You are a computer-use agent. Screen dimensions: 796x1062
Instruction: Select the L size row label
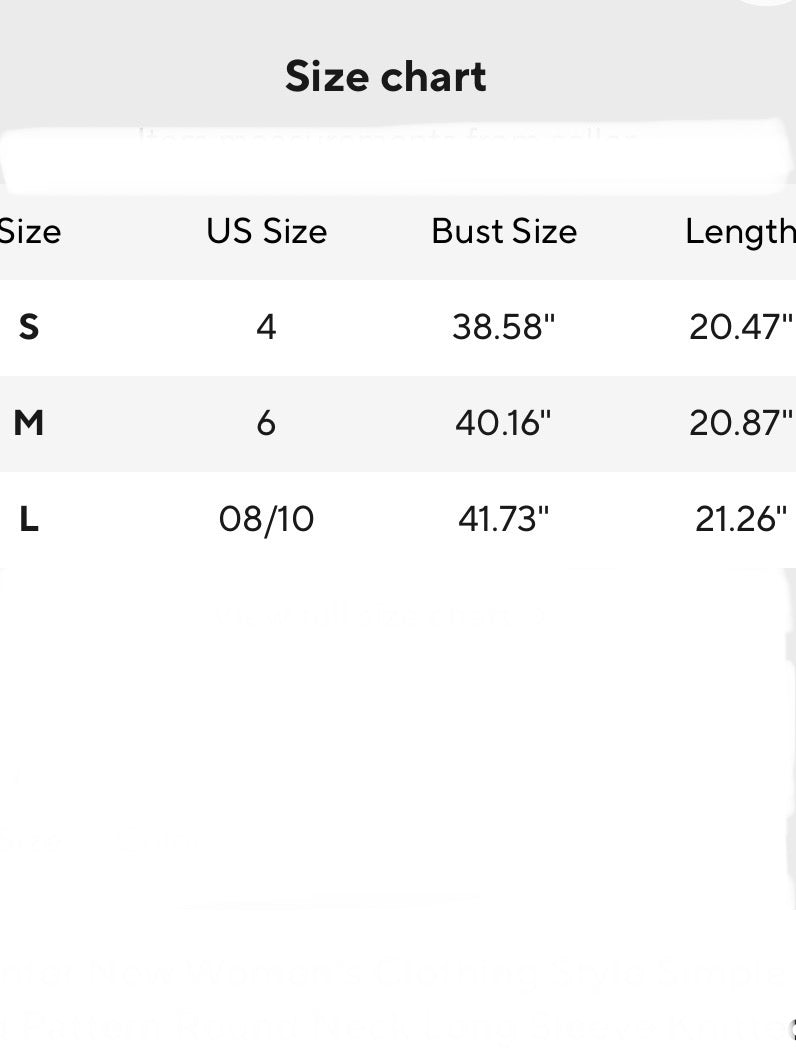(29, 519)
